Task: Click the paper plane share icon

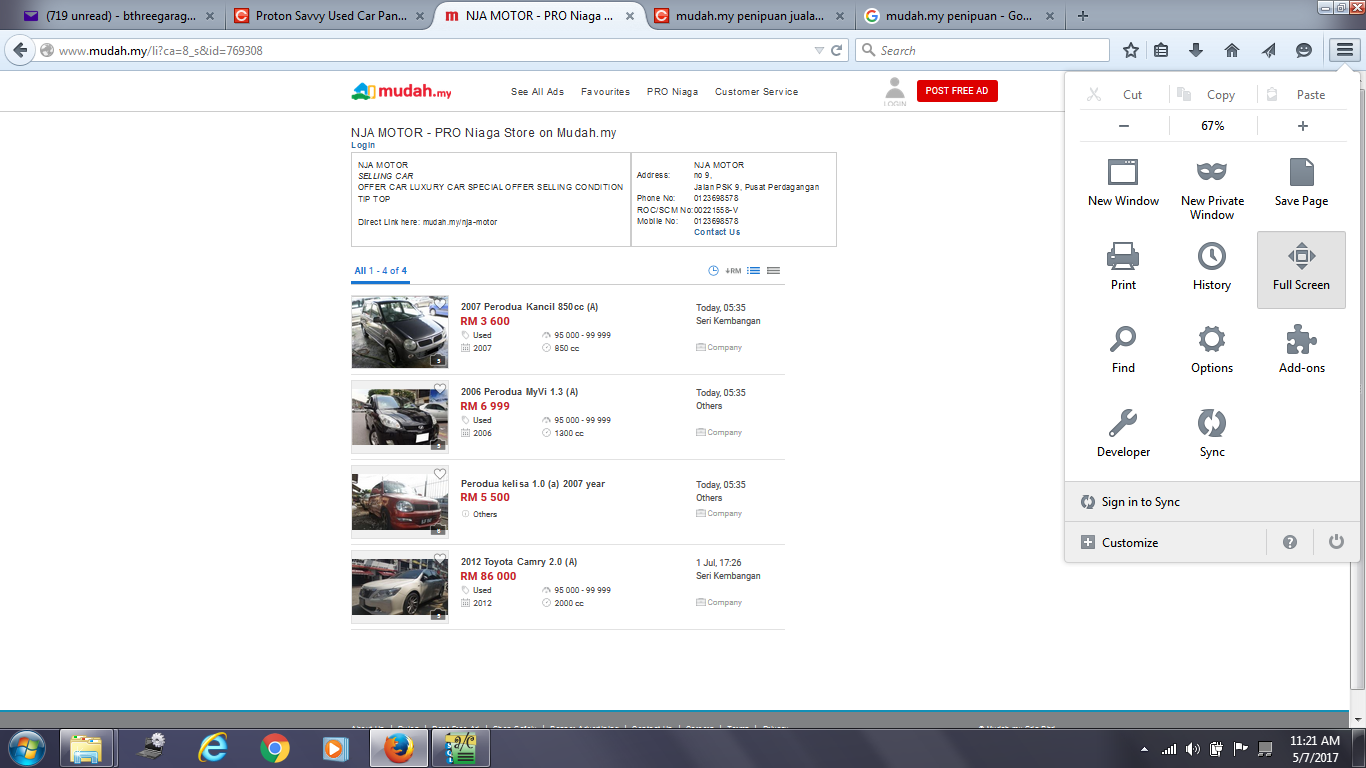Action: point(1268,50)
